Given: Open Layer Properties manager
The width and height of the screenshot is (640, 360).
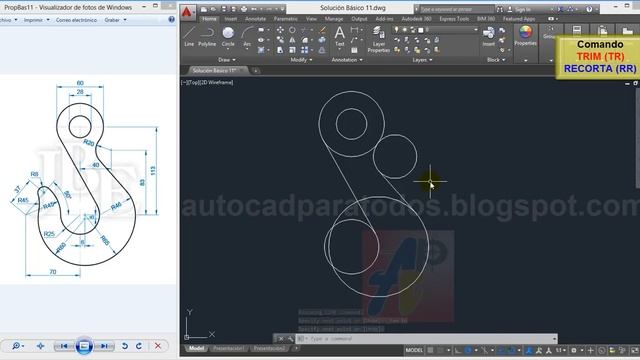Looking at the screenshot, I should pos(378,39).
